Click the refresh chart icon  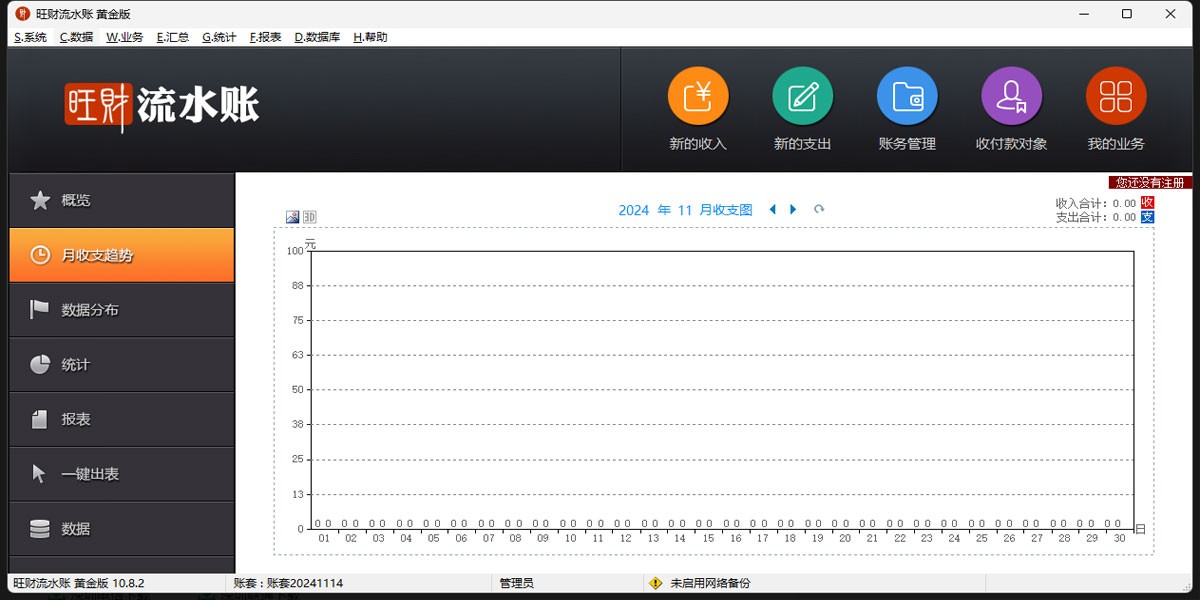coord(819,209)
